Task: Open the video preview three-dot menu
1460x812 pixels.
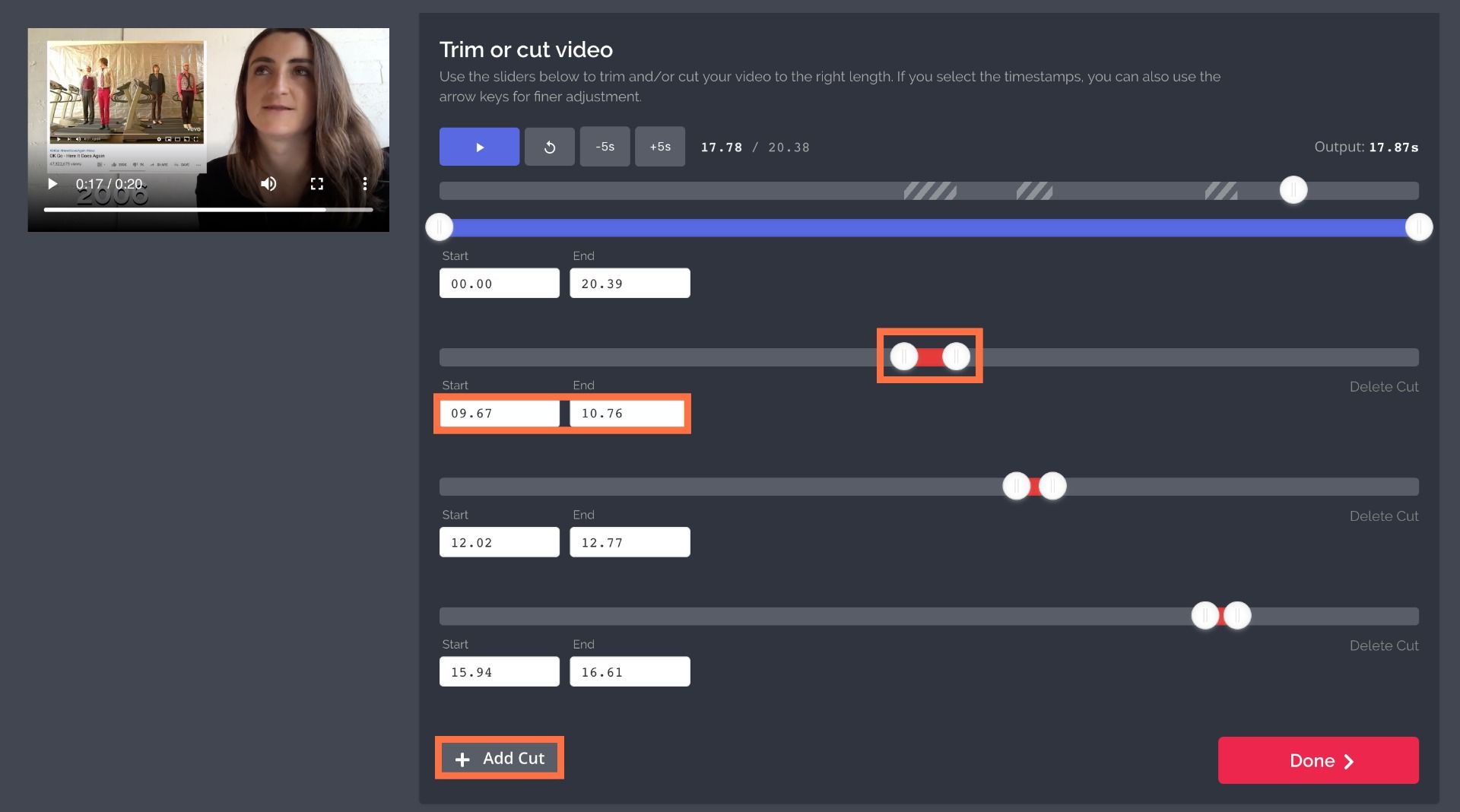Action: pos(365,184)
